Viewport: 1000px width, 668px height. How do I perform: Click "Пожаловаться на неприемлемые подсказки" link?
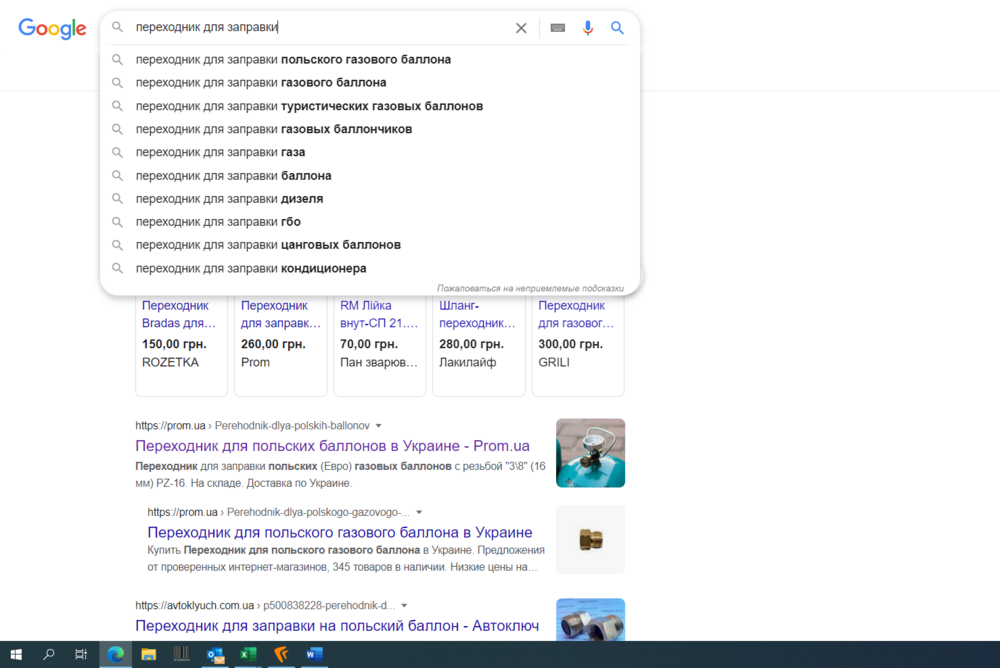[x=531, y=287]
